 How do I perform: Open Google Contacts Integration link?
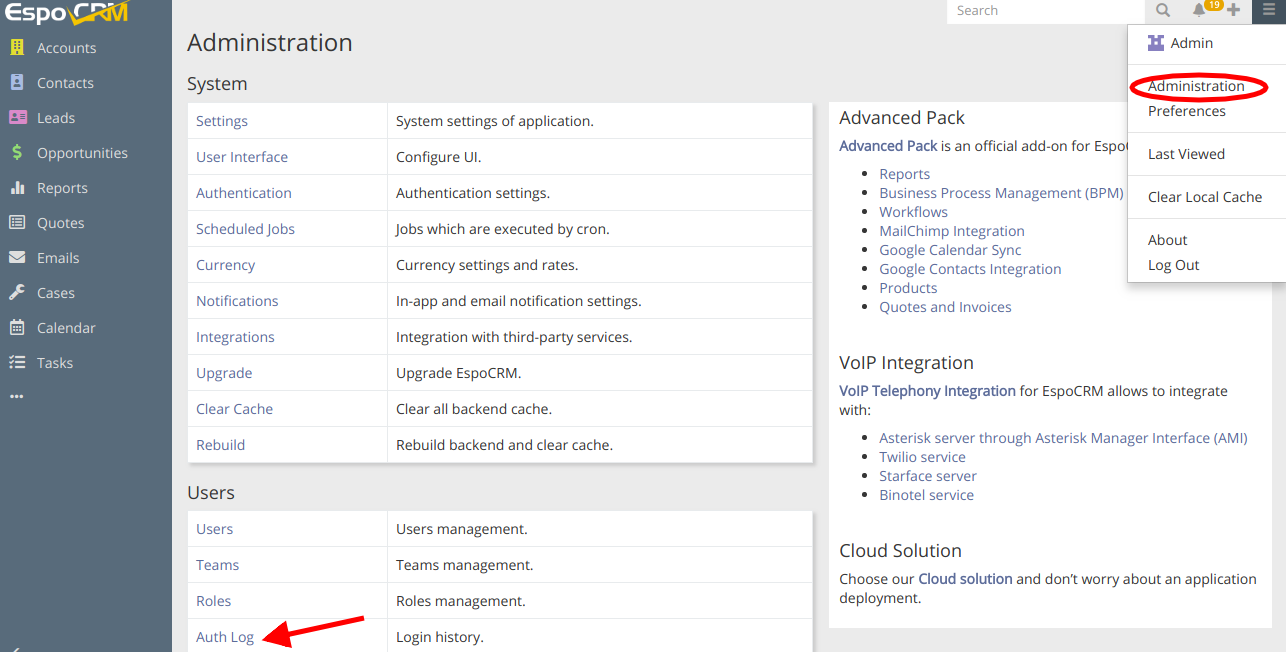pyautogui.click(x=970, y=269)
